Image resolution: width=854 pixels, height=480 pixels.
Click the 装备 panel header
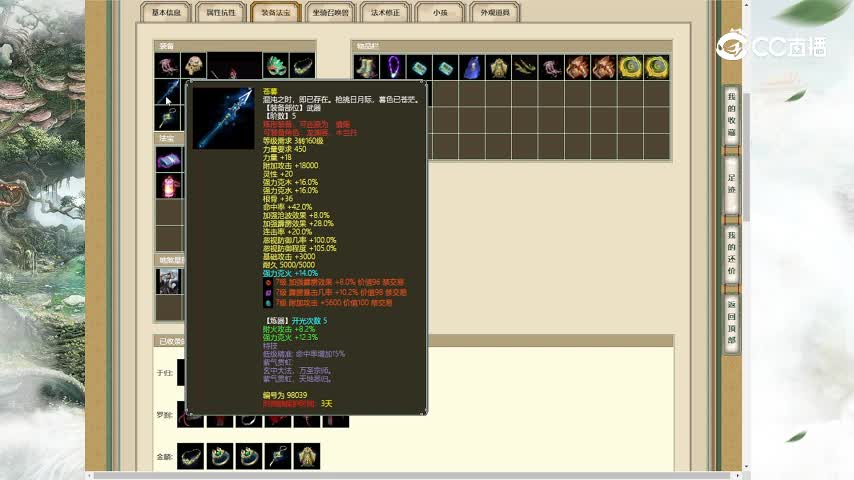[235, 46]
